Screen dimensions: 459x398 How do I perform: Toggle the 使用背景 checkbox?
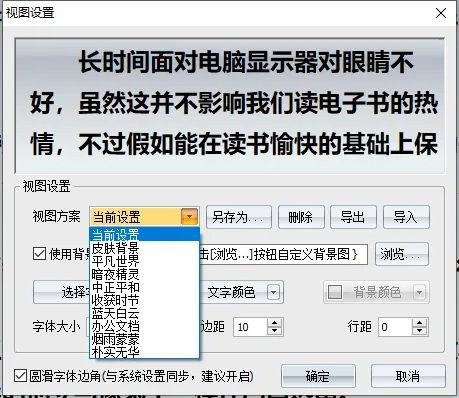[39, 254]
